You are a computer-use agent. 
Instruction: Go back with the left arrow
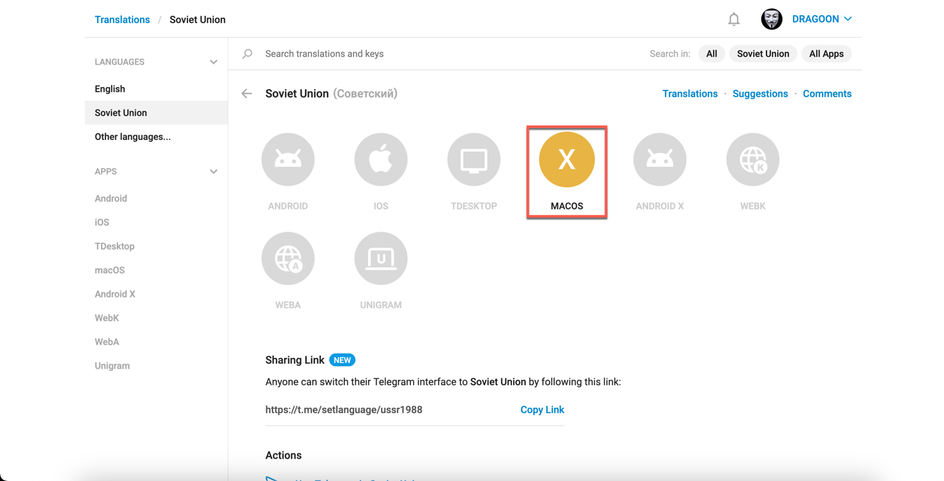(246, 93)
